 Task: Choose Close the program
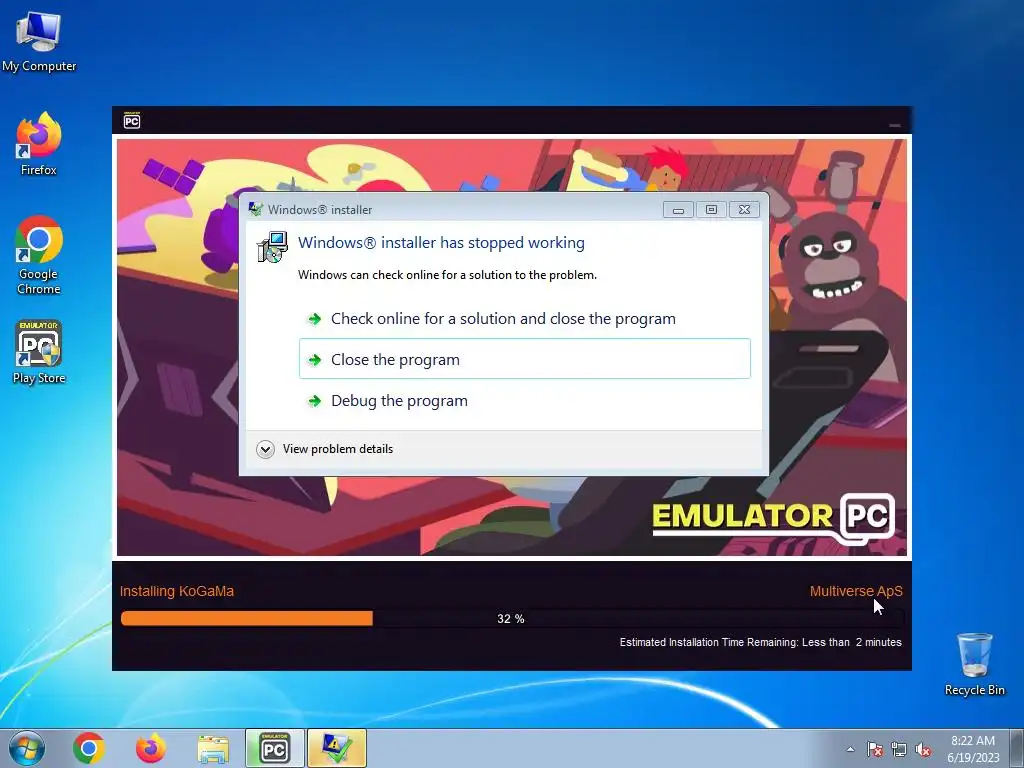524,359
